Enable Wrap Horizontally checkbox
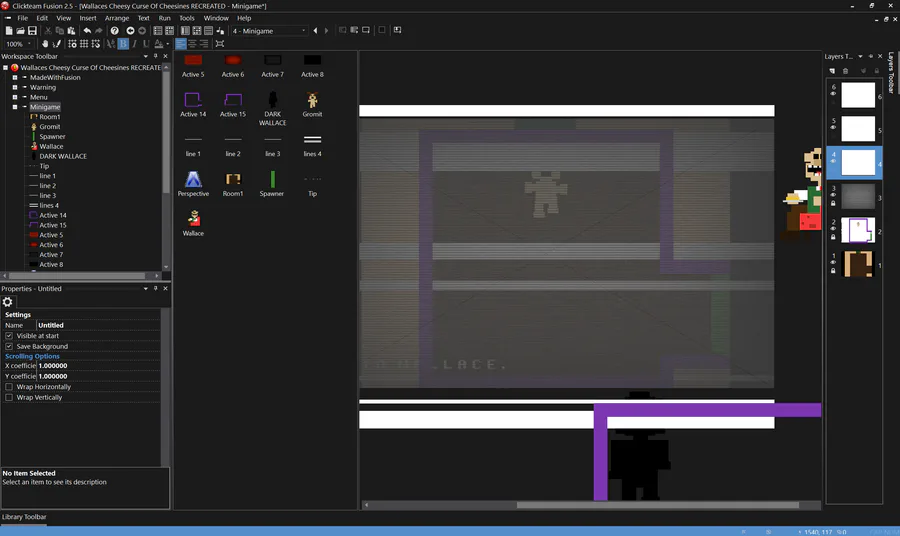900x536 pixels. point(9,387)
